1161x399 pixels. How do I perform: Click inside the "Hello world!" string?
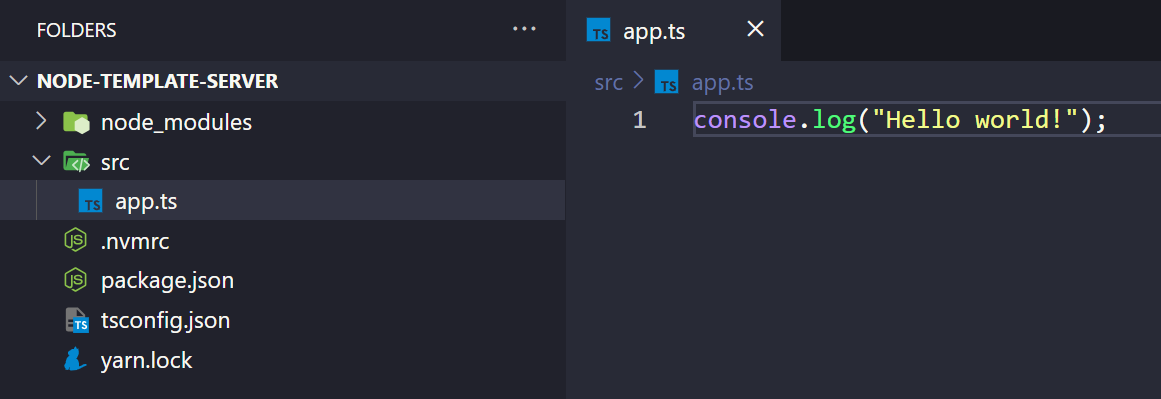974,119
